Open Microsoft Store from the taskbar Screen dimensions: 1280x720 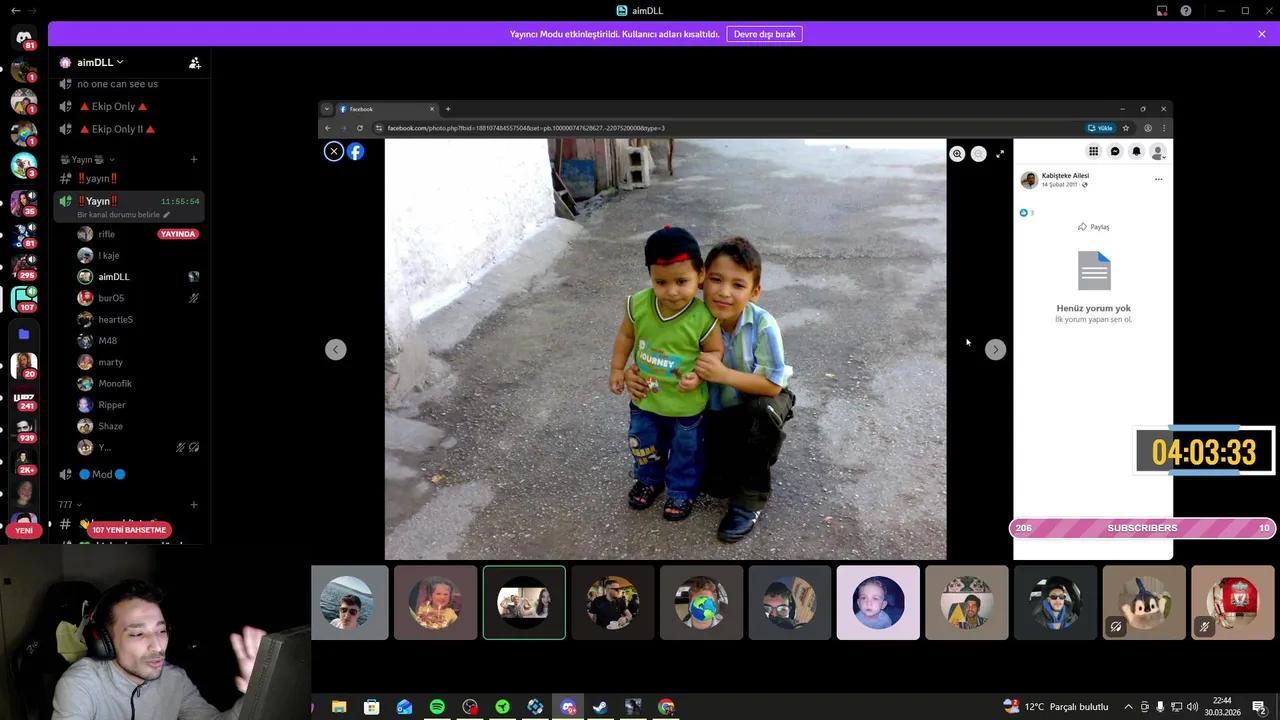(x=372, y=707)
